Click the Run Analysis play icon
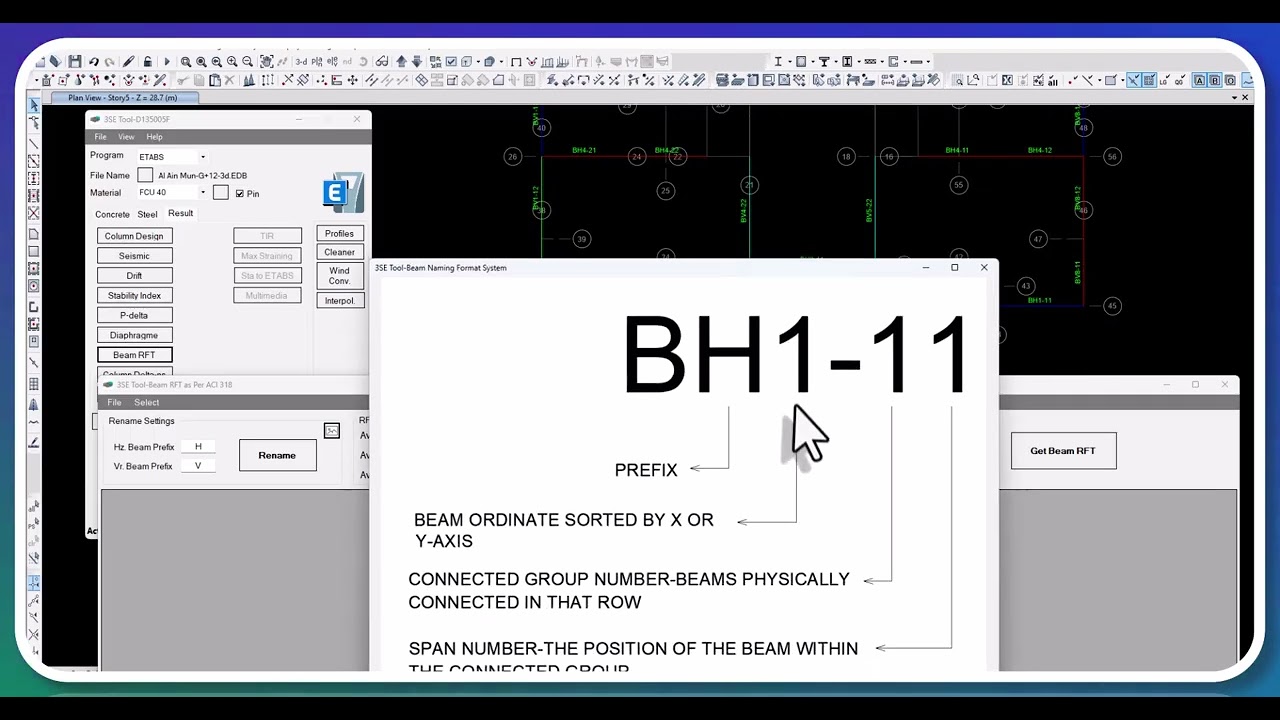Image resolution: width=1280 pixels, height=720 pixels. point(167,61)
